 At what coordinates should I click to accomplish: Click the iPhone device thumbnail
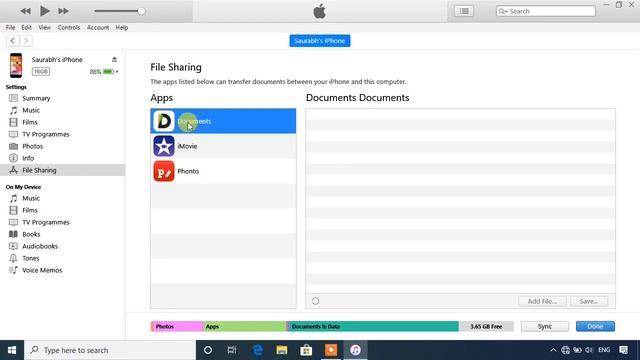(16, 65)
